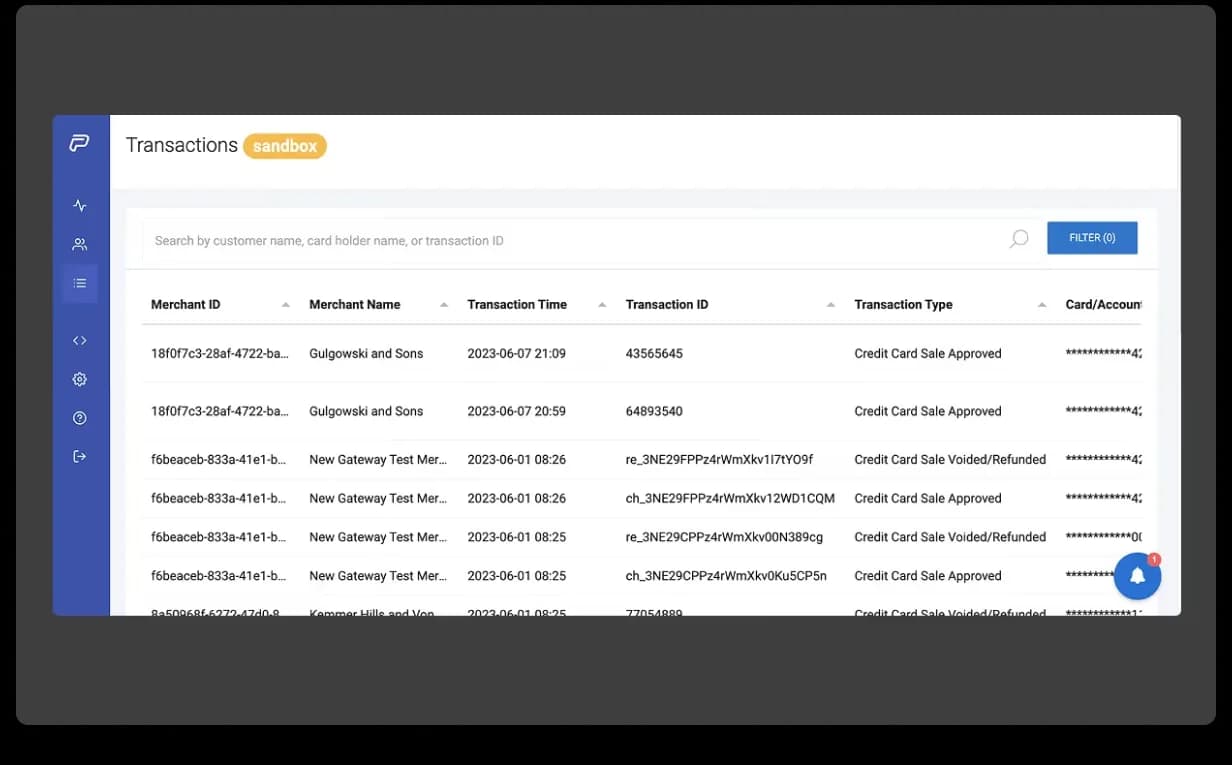The width and height of the screenshot is (1232, 765).
Task: Open the help question mark icon
Action: click(80, 418)
